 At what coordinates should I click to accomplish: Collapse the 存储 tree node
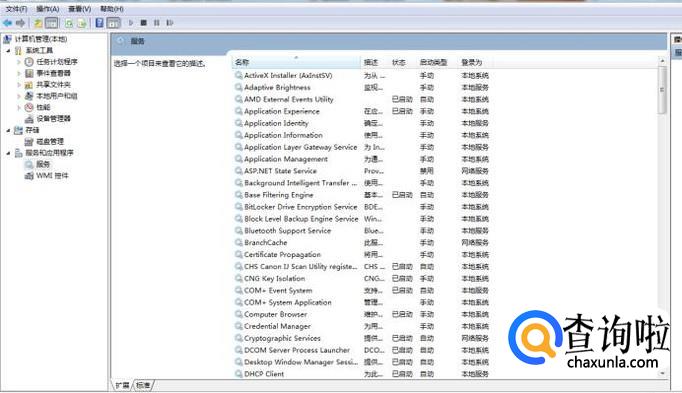pos(8,130)
